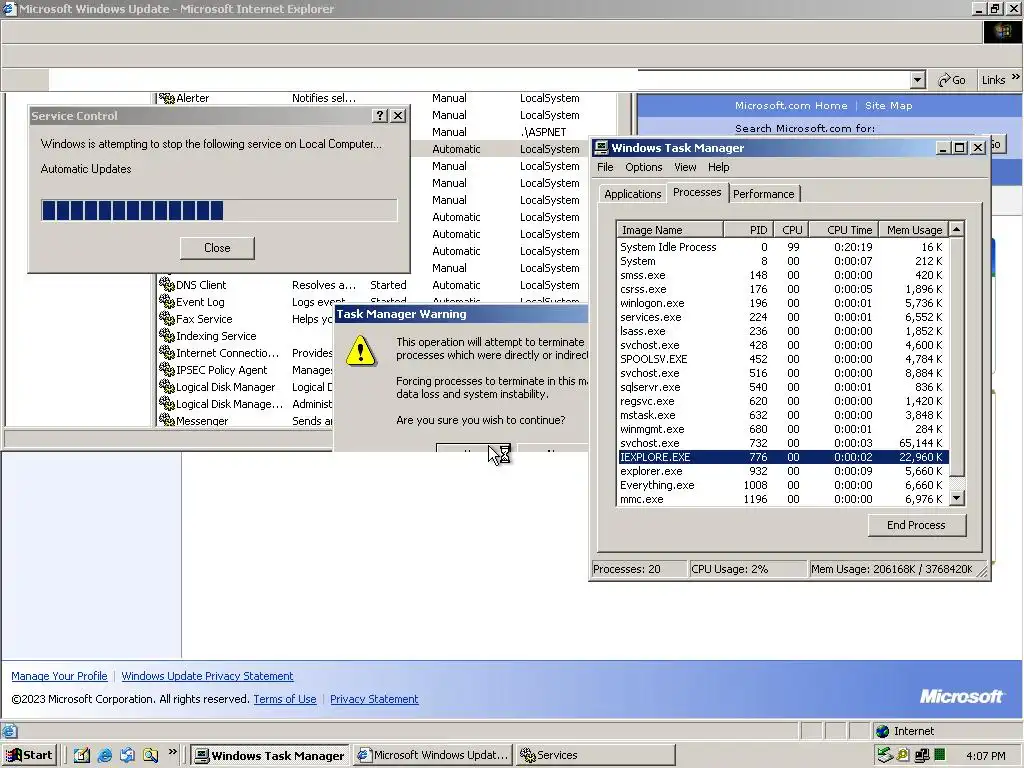The height and width of the screenshot is (768, 1024).
Task: Open the Manage Your Profile link
Action: 59,676
